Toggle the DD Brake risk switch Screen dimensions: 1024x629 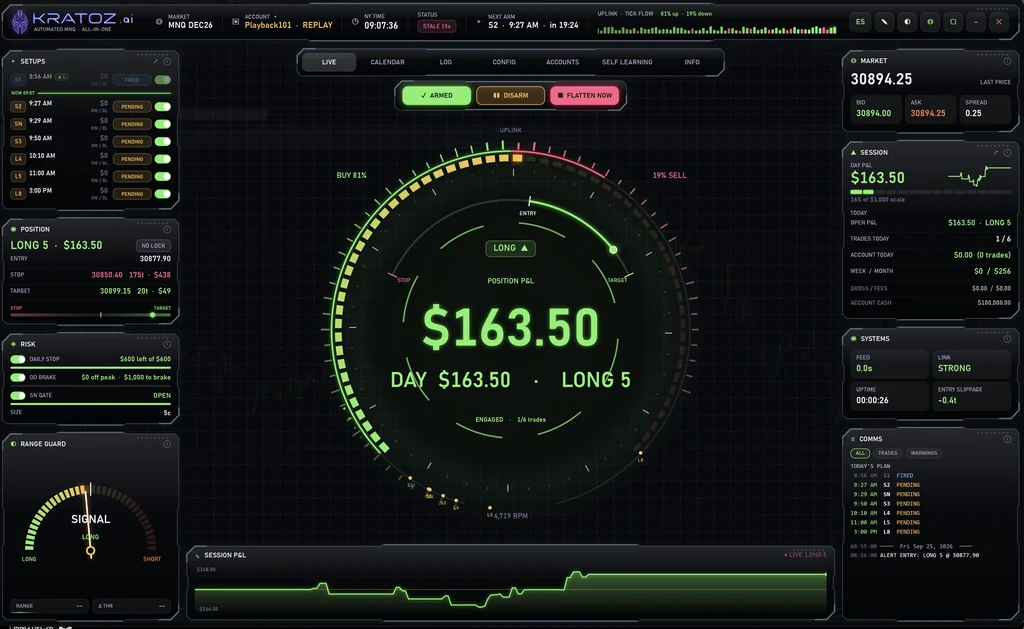pyautogui.click(x=18, y=378)
